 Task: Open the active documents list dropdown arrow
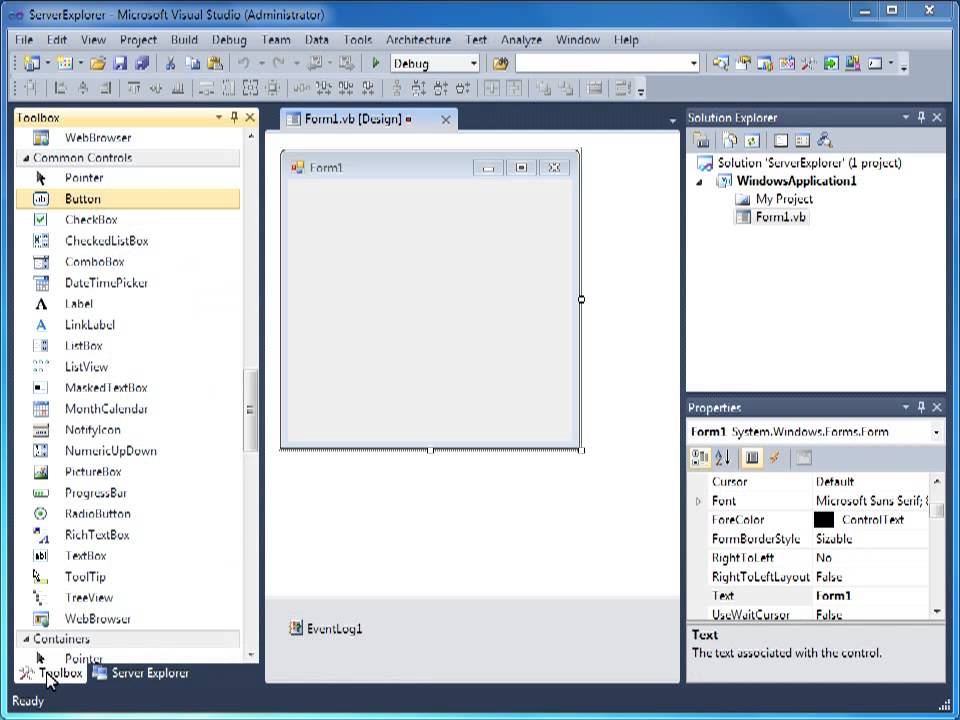click(x=673, y=121)
